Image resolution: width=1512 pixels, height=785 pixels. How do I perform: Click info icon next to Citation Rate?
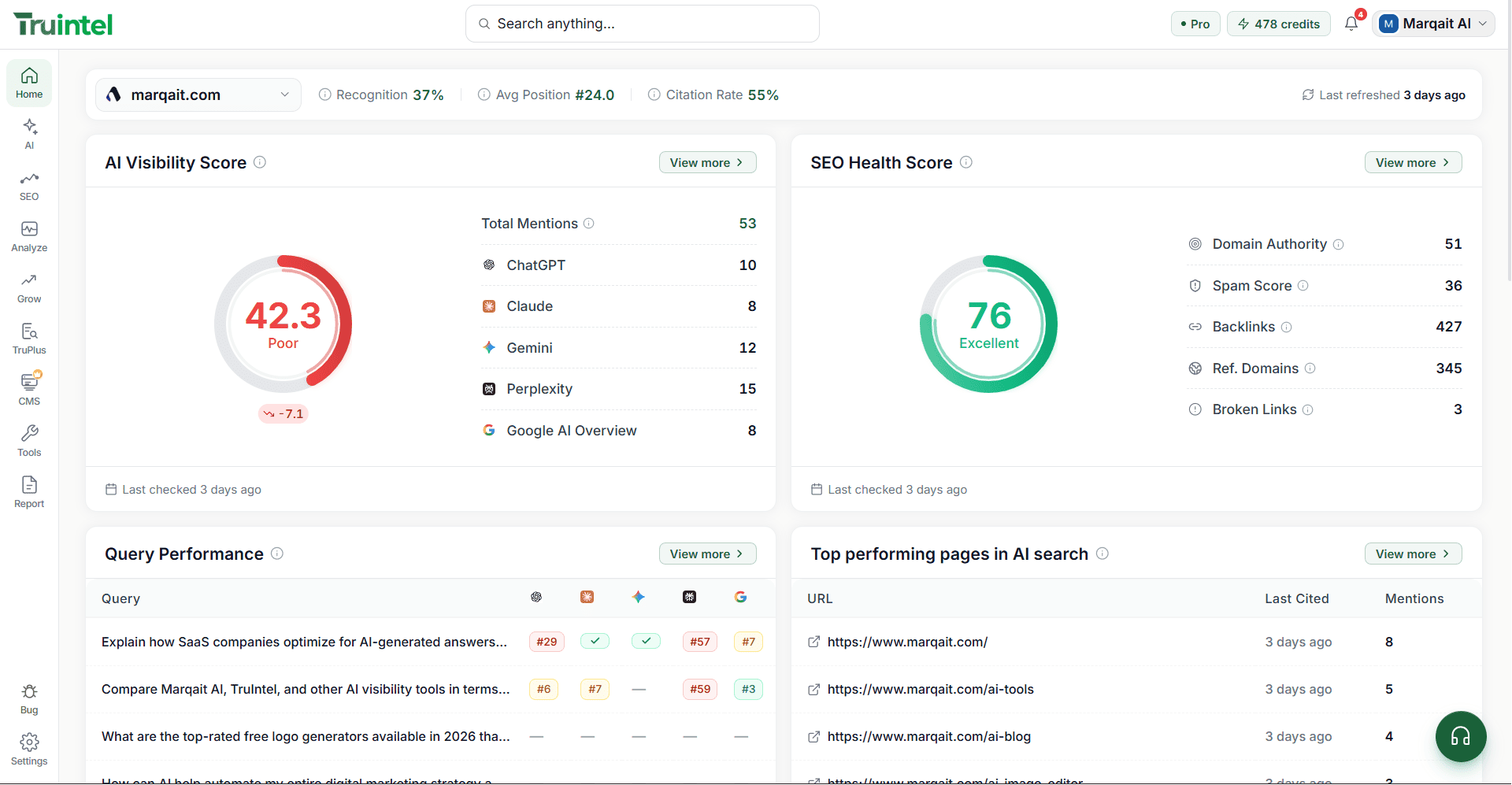tap(654, 94)
